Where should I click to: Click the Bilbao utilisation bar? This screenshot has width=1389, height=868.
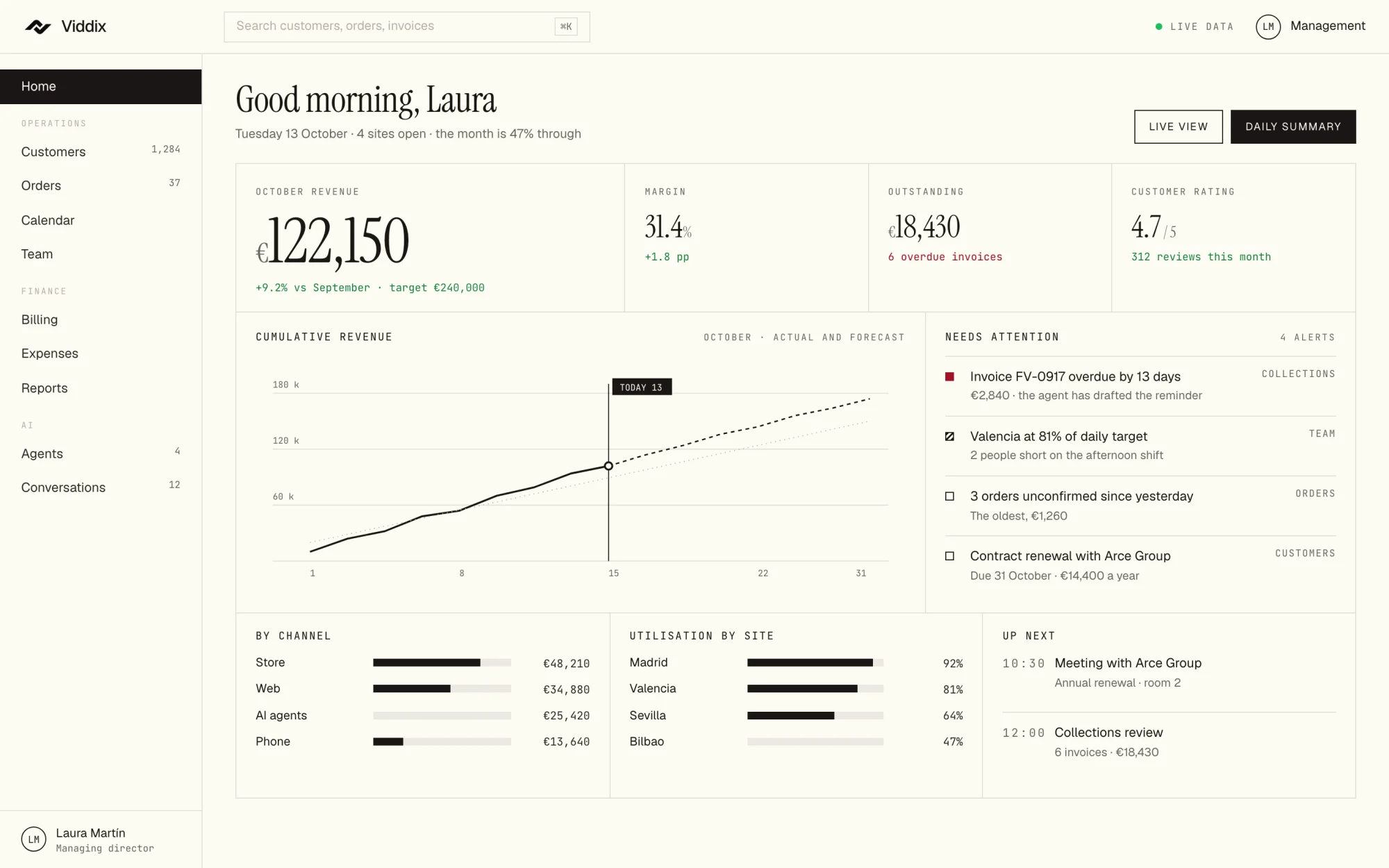click(x=815, y=742)
